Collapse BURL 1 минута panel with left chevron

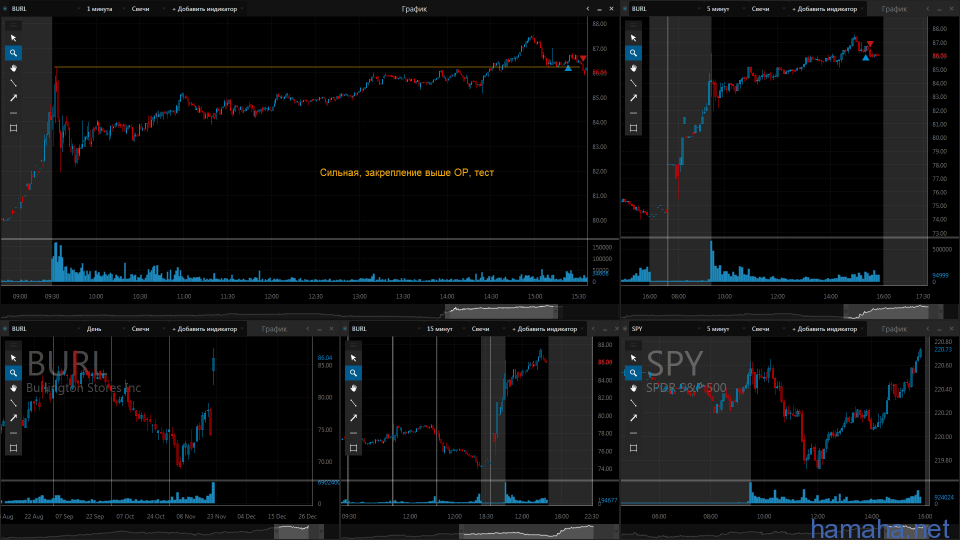coord(588,9)
